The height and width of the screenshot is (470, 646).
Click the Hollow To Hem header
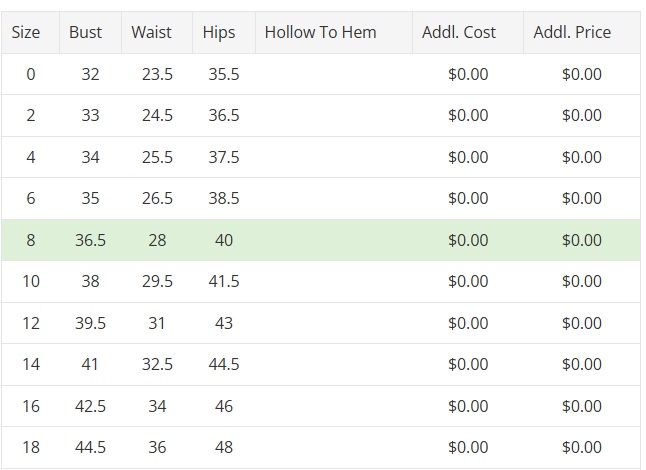coord(321,32)
